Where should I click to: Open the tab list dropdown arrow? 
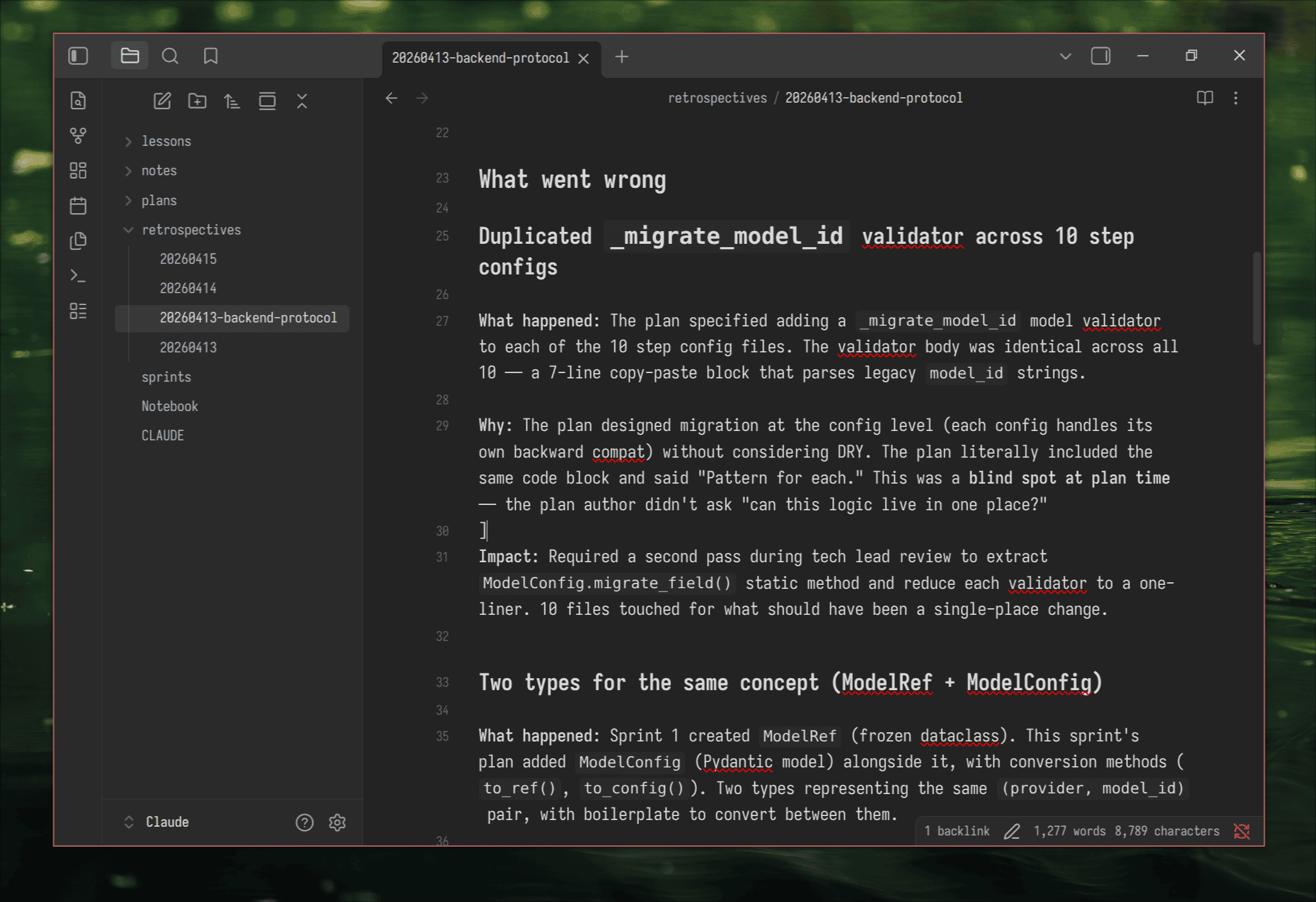pos(1065,56)
